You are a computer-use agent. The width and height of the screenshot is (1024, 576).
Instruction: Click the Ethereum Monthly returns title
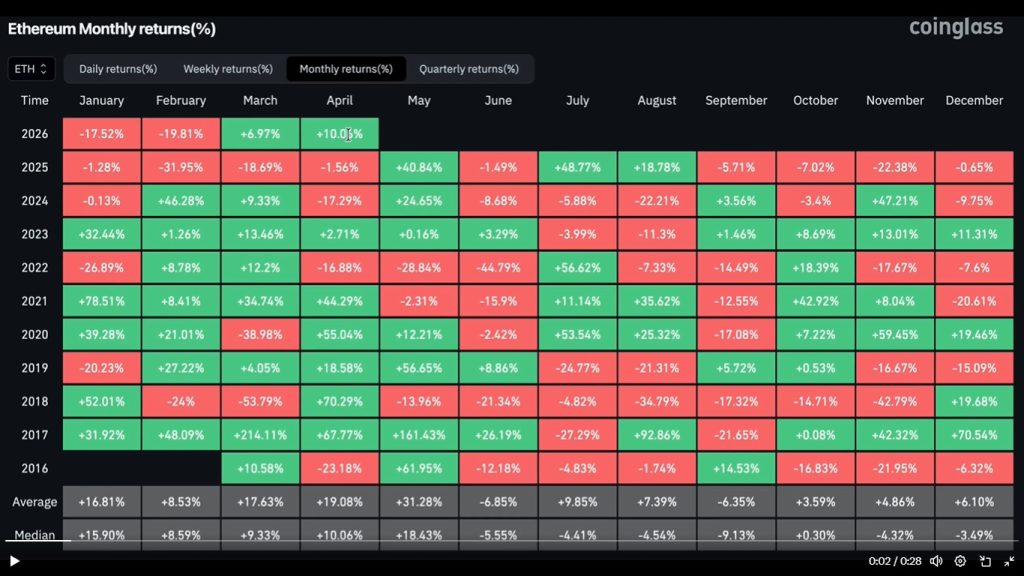(110, 29)
